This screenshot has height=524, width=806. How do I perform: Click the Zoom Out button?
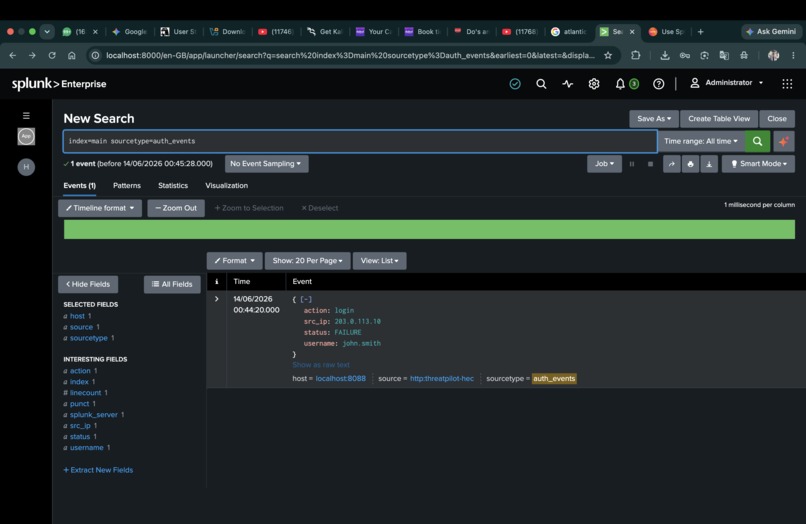click(x=176, y=208)
